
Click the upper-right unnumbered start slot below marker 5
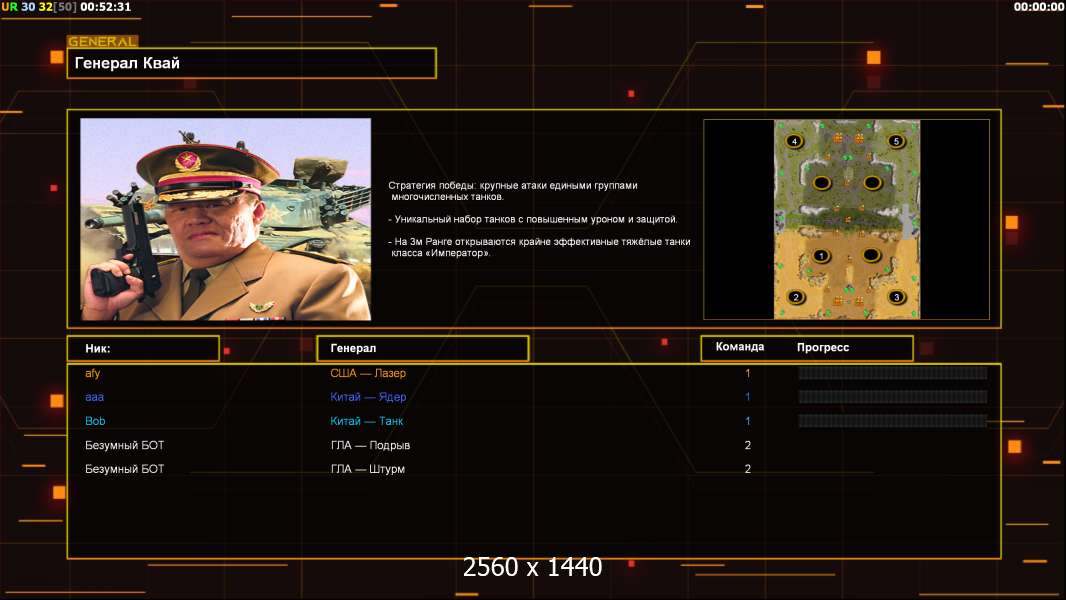(872, 183)
